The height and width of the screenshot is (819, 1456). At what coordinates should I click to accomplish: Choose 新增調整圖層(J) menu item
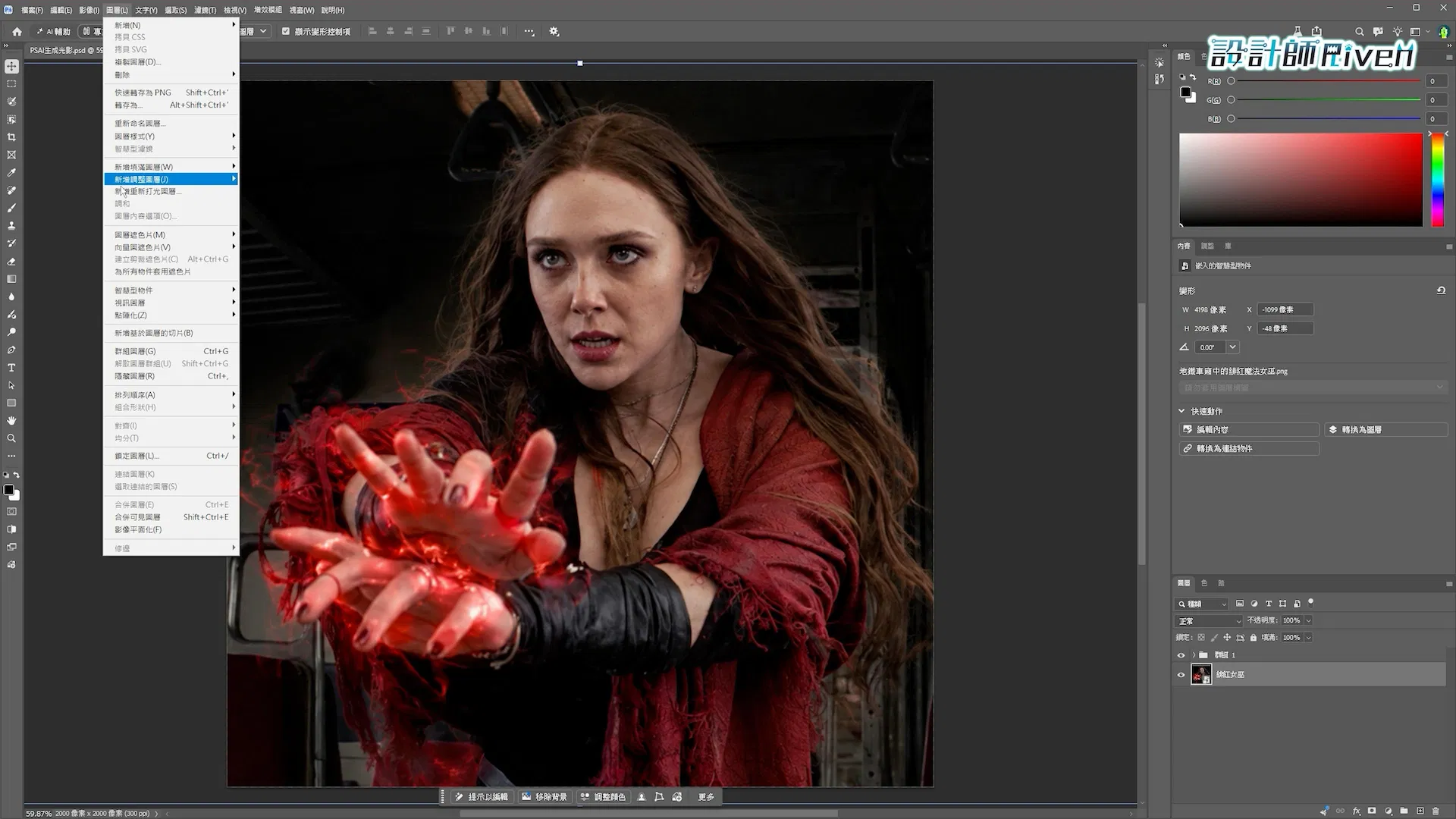coord(171,179)
